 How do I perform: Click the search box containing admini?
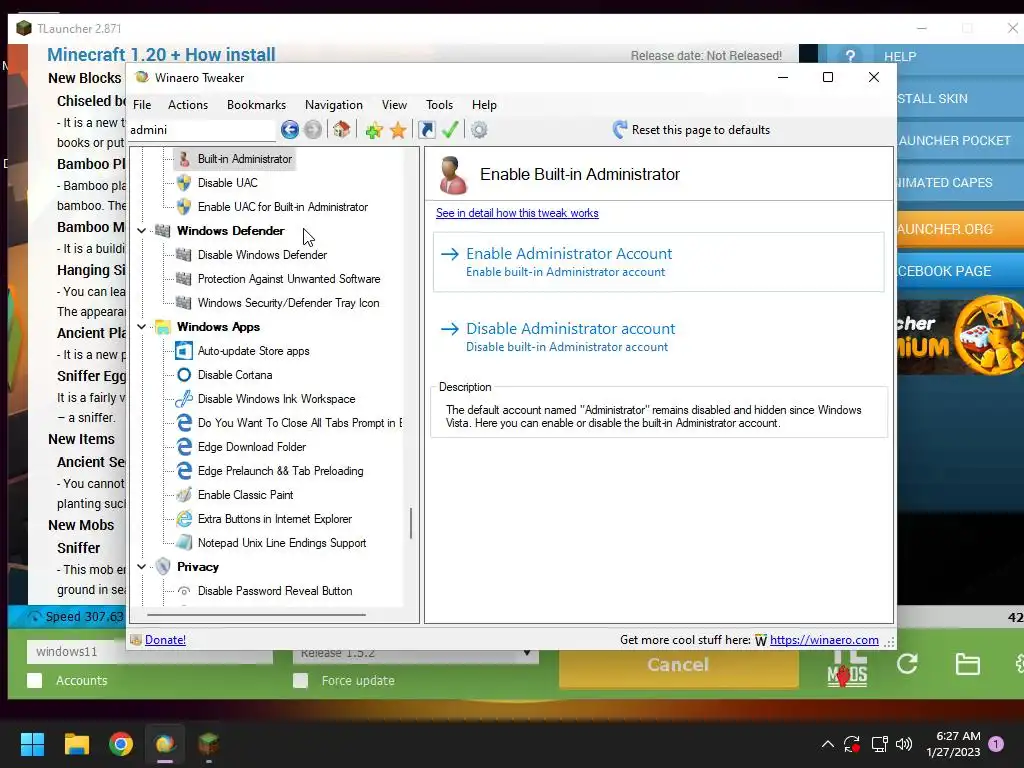pyautogui.click(x=202, y=130)
